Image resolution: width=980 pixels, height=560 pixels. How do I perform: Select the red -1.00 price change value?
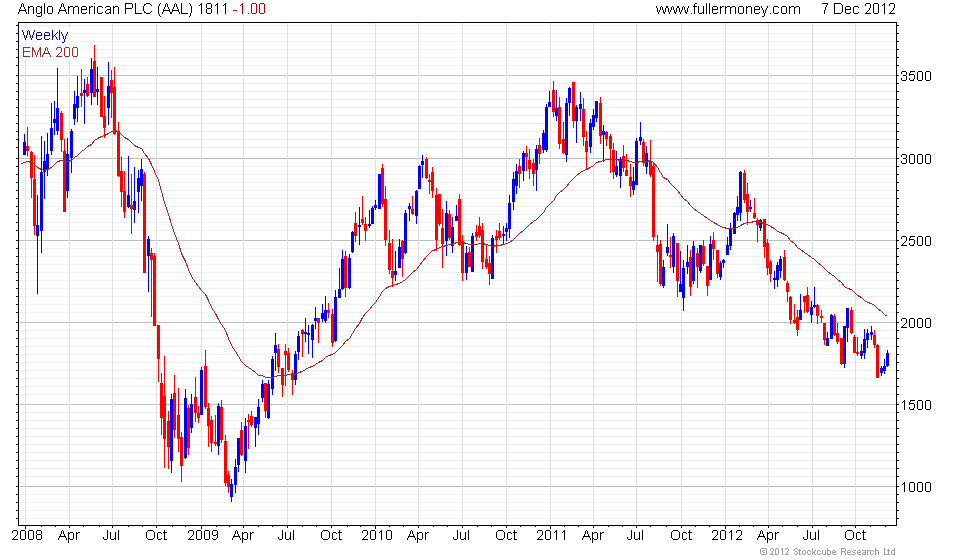[249, 9]
